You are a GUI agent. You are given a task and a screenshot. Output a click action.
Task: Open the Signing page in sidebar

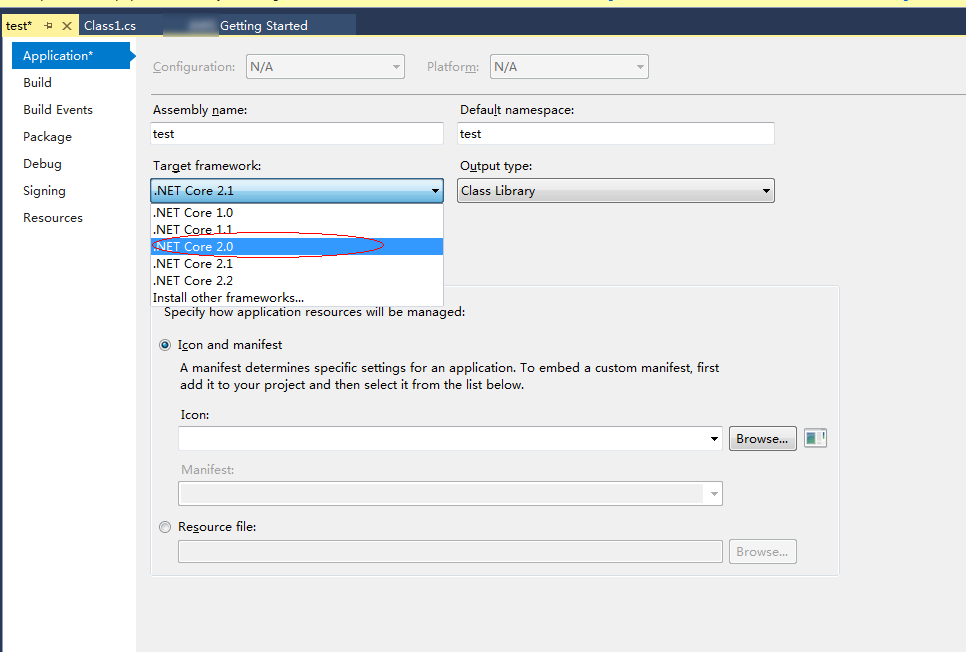click(45, 191)
